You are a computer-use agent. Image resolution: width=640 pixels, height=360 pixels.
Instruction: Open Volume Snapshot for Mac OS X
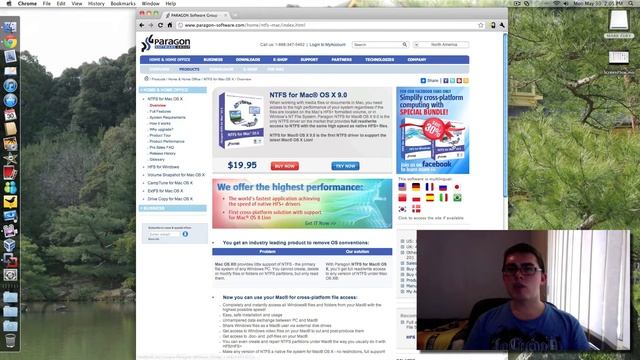(x=176, y=175)
